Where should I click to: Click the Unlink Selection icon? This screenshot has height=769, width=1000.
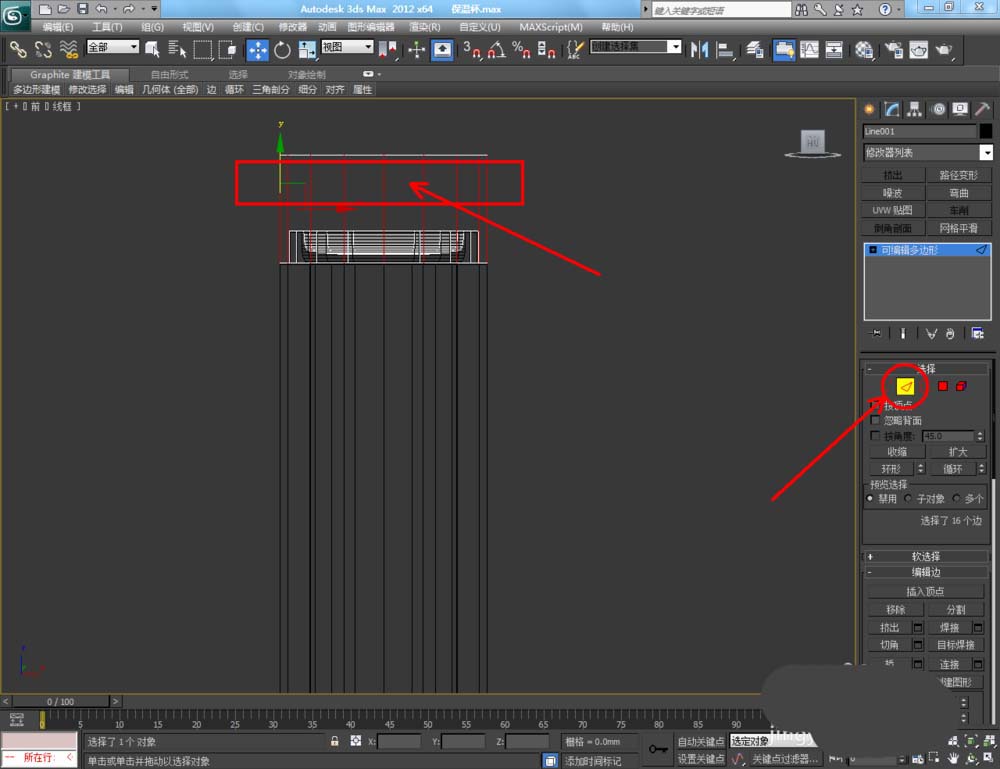[43, 50]
